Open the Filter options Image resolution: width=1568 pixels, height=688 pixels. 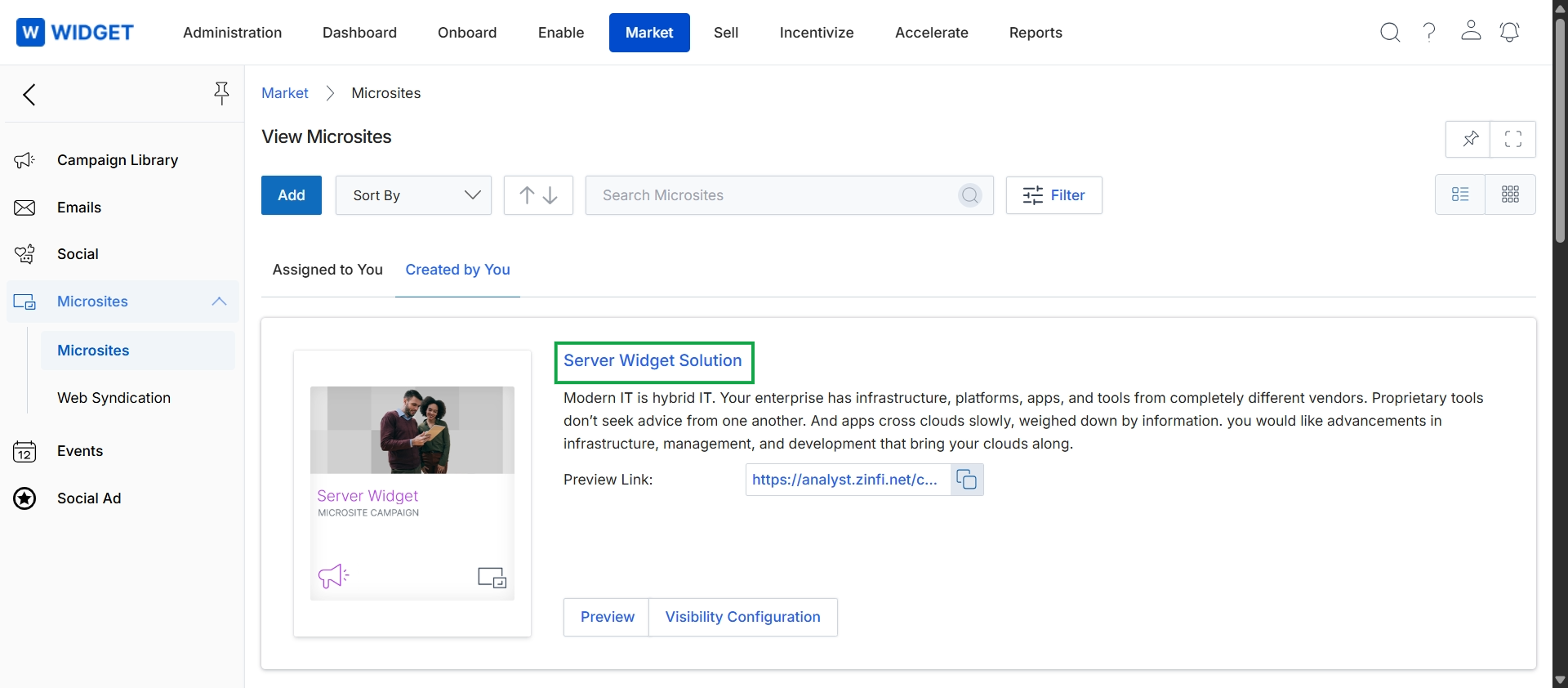coord(1054,195)
